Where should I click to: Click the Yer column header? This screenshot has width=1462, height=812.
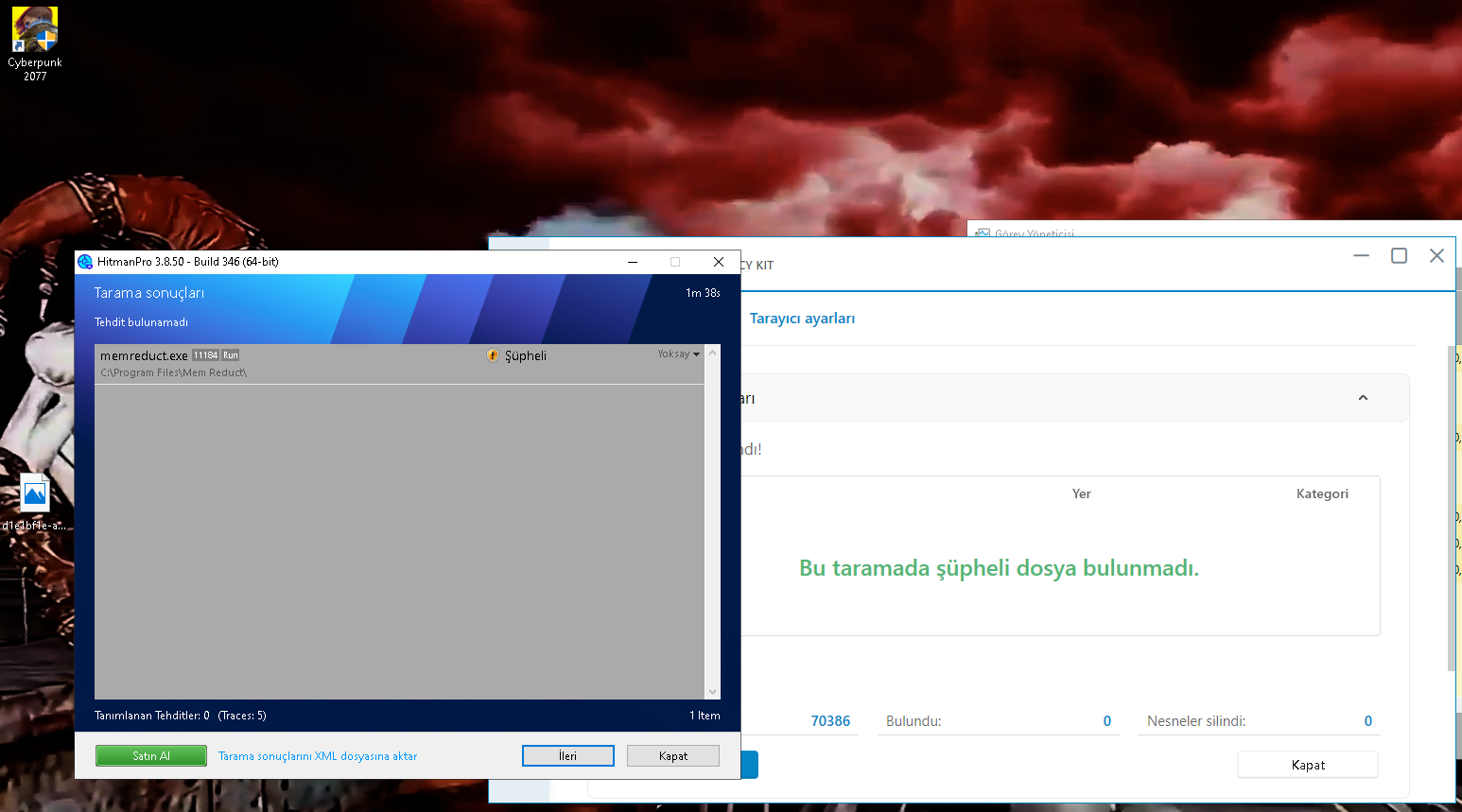1081,493
